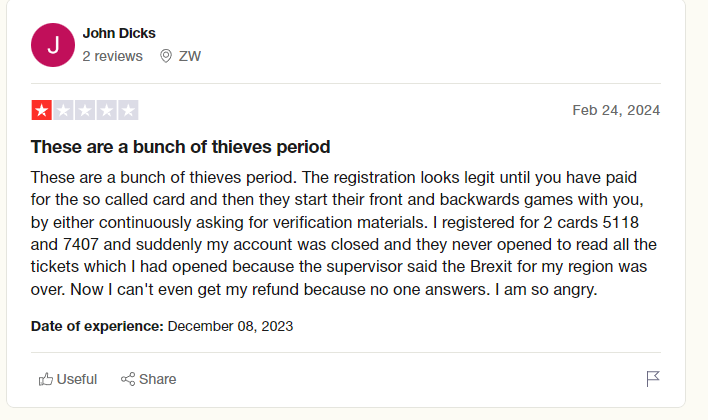Image resolution: width=708 pixels, height=420 pixels.
Task: Click the December 08, 2023 experience date
Action: pyautogui.click(x=230, y=326)
